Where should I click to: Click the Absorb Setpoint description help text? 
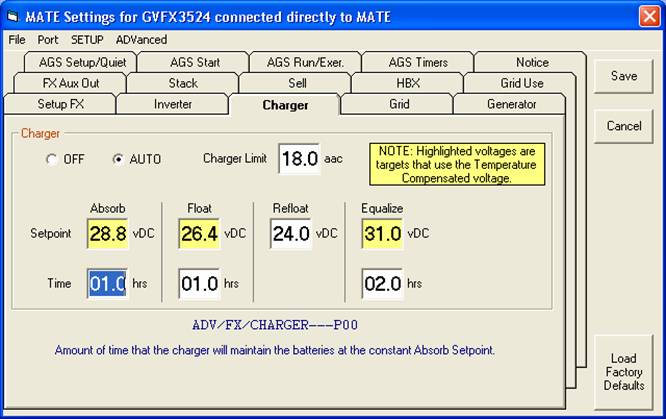point(275,350)
